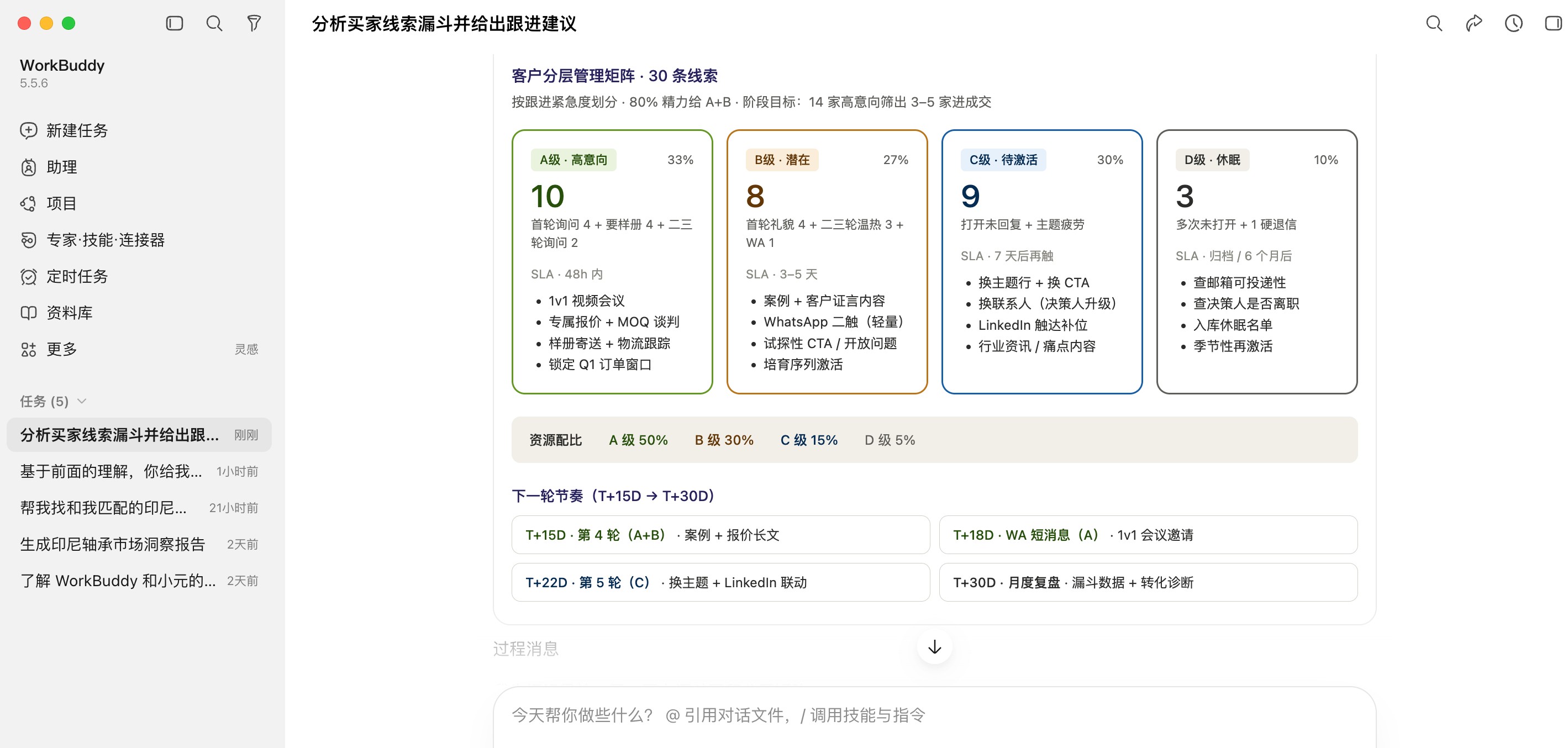Click the 项目 project icon
The height and width of the screenshot is (748, 1568).
coord(29,203)
